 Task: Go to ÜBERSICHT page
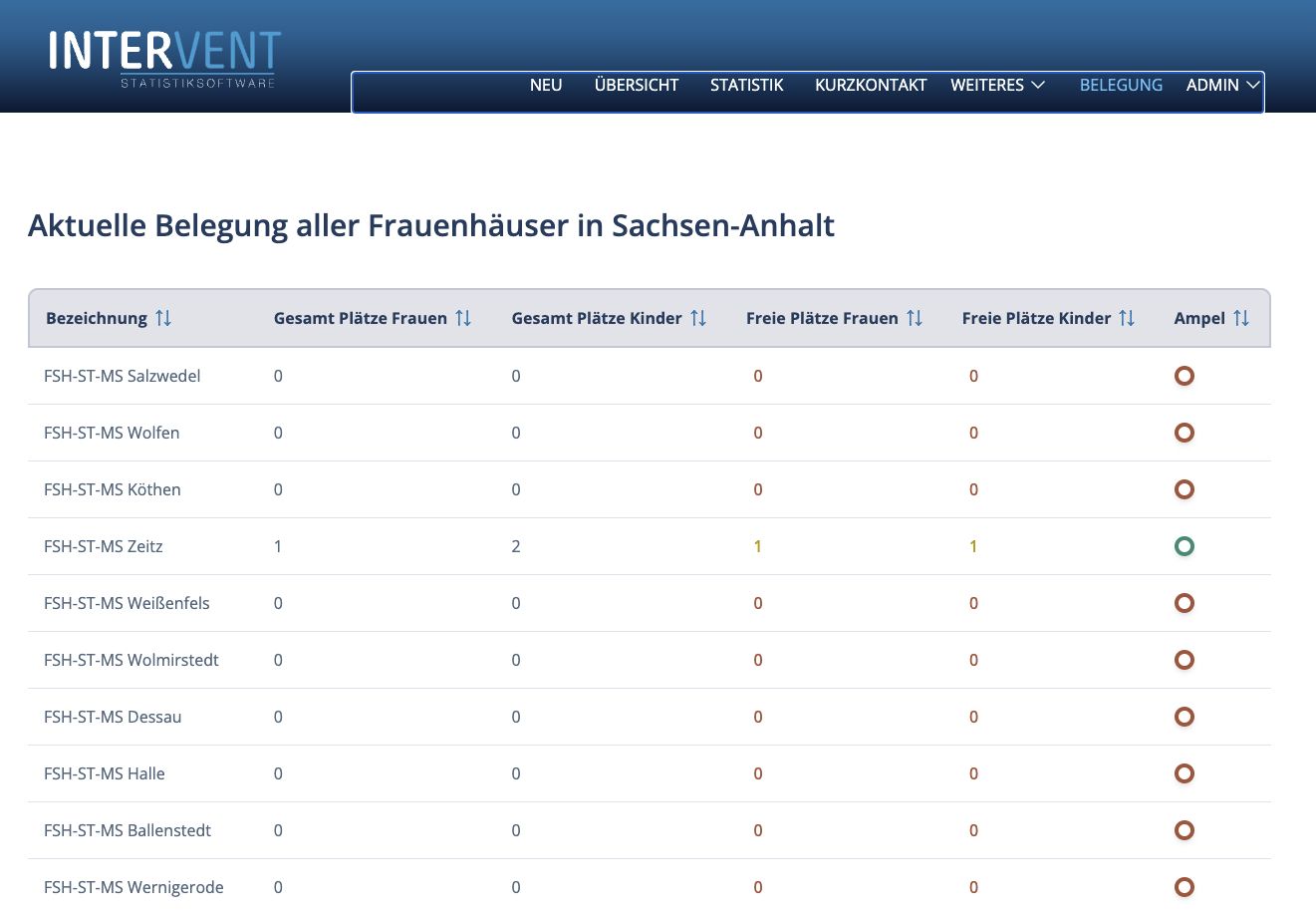[637, 85]
